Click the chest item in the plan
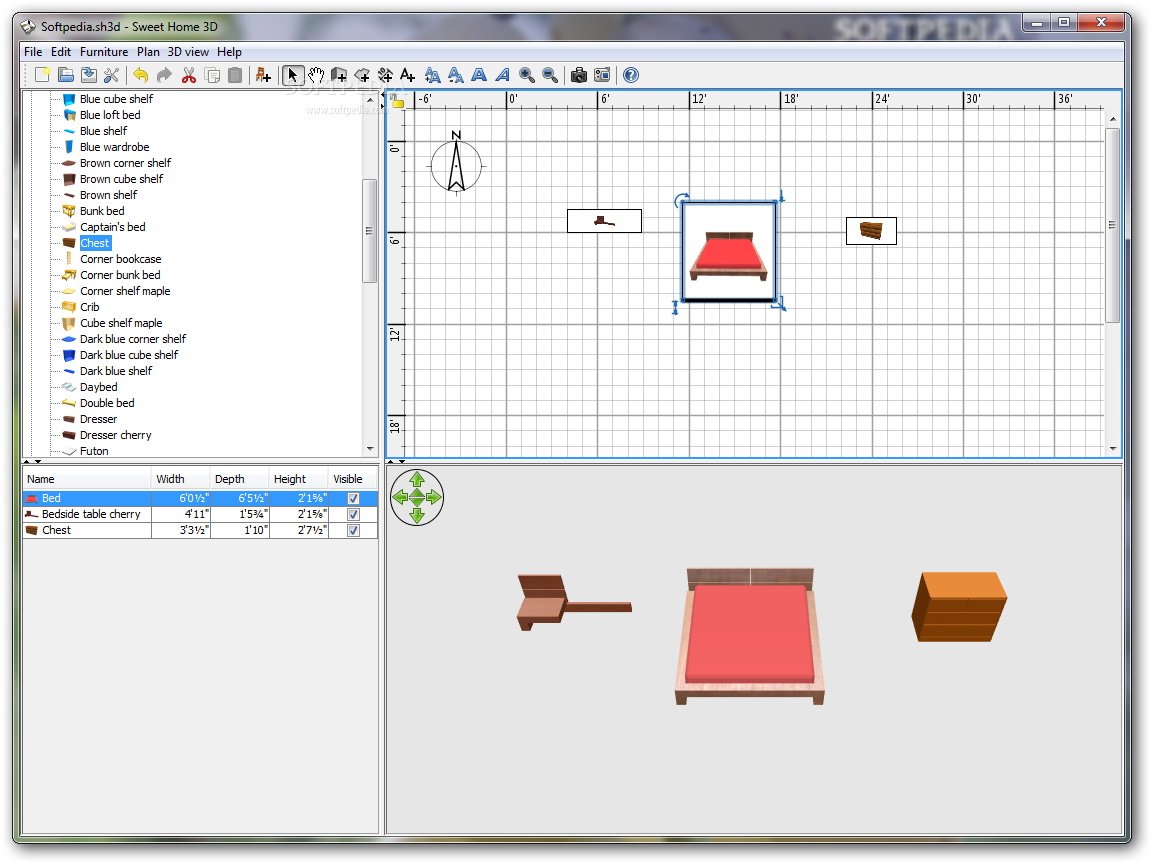The height and width of the screenshot is (864, 1152). coord(871,231)
